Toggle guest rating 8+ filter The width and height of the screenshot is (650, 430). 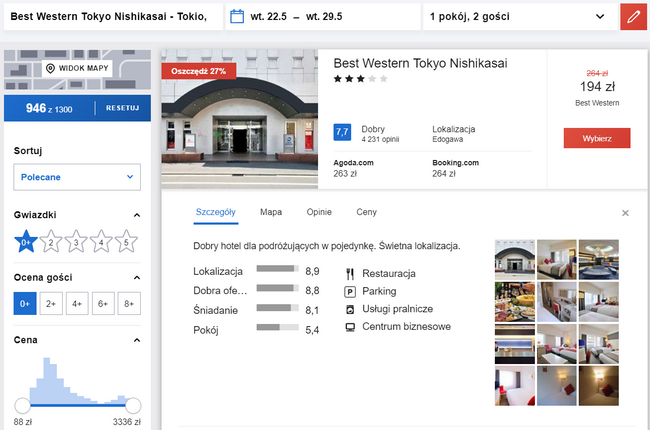pos(129,304)
